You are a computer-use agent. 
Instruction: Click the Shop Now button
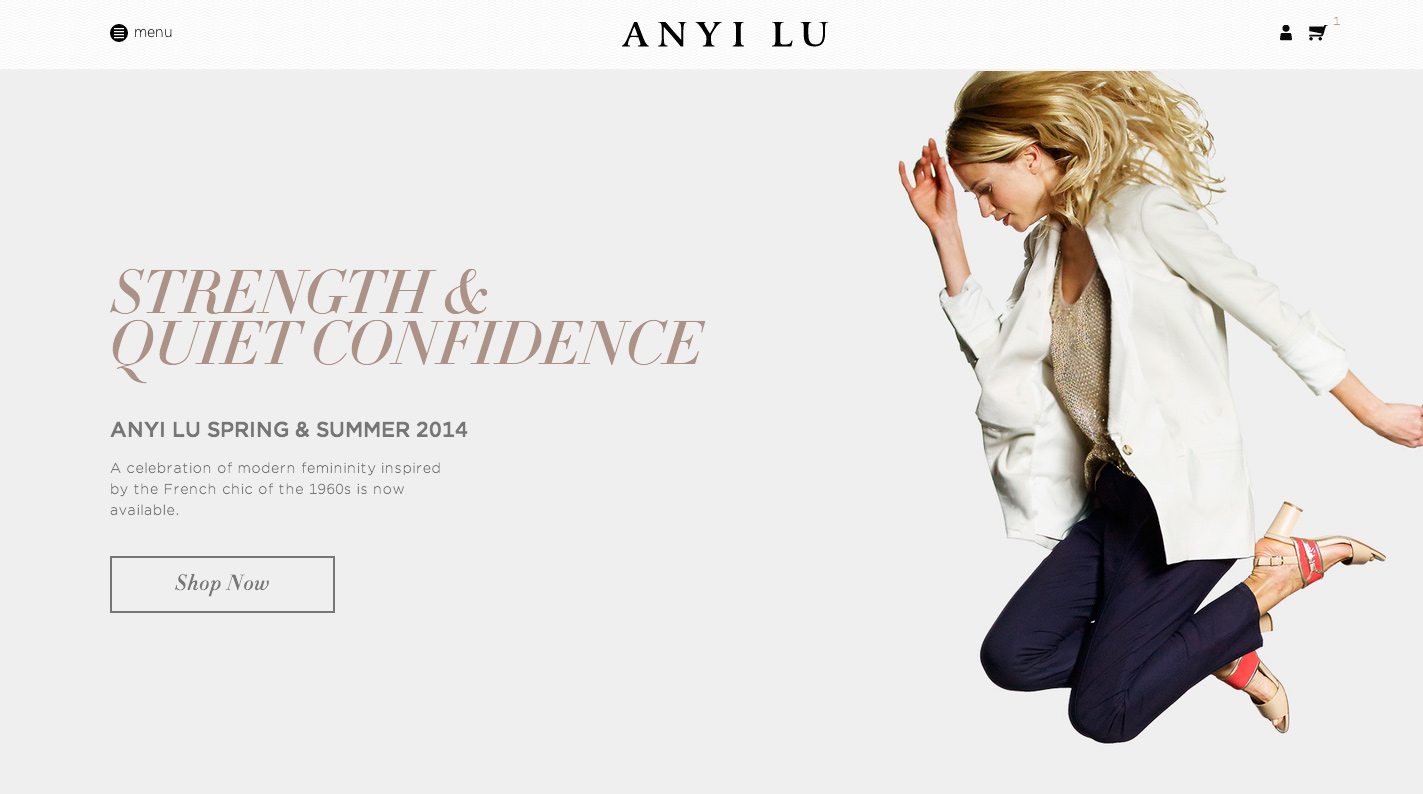[222, 584]
